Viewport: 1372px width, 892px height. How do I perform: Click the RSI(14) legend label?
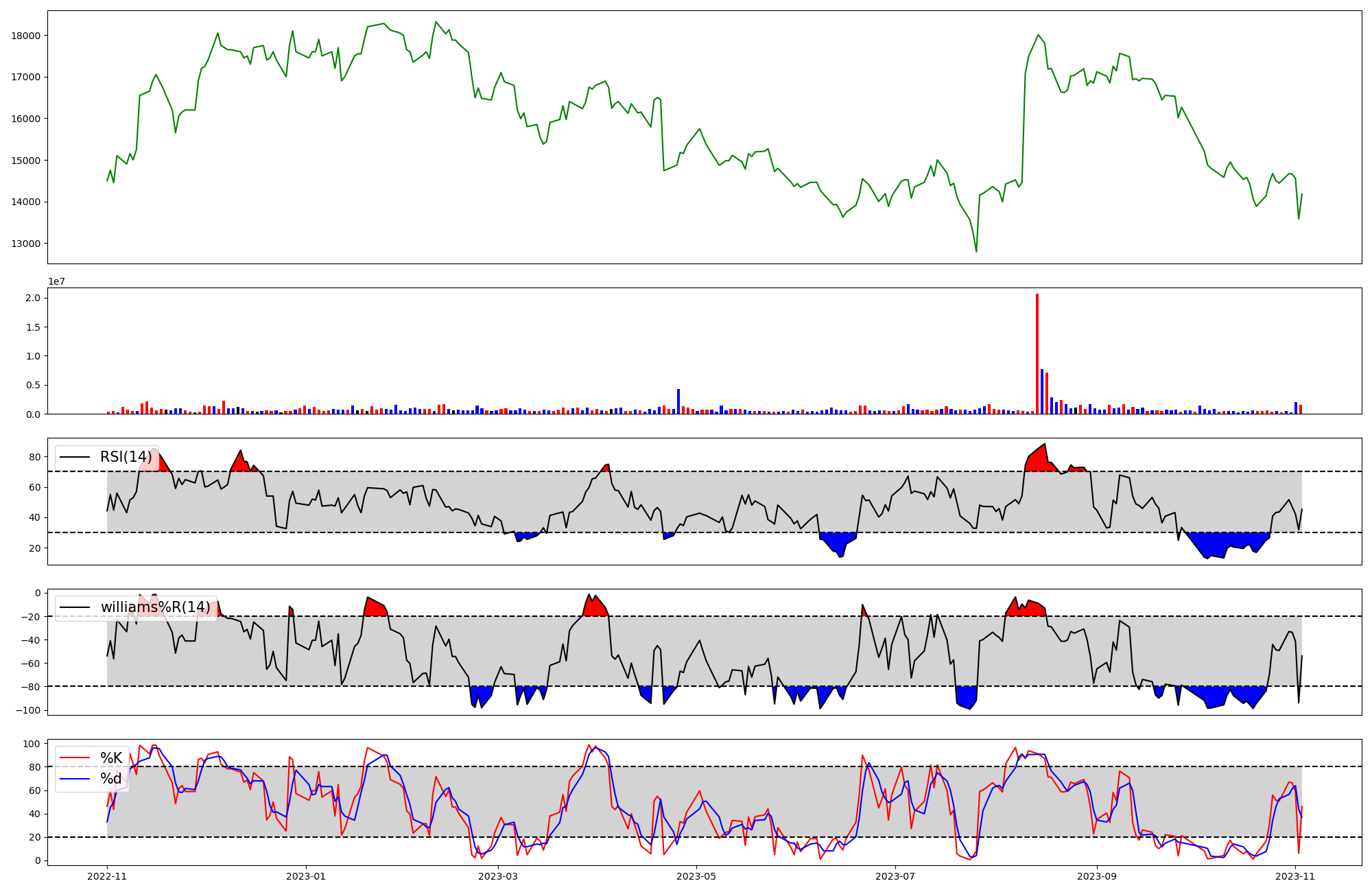tap(126, 457)
